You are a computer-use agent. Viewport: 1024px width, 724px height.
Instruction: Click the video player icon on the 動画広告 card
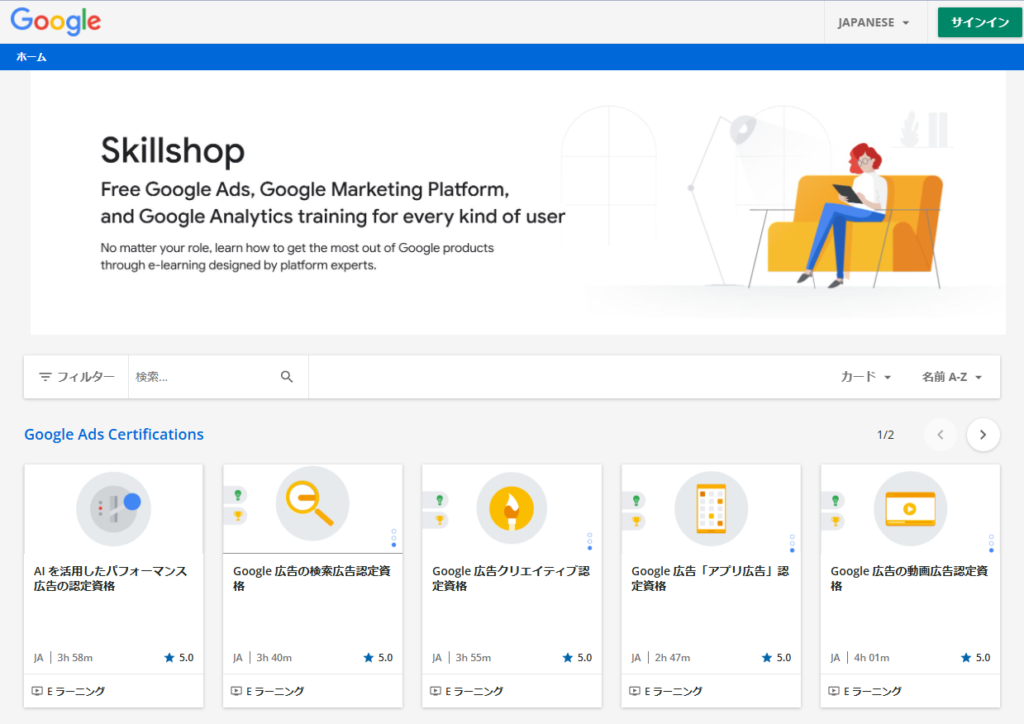910,509
